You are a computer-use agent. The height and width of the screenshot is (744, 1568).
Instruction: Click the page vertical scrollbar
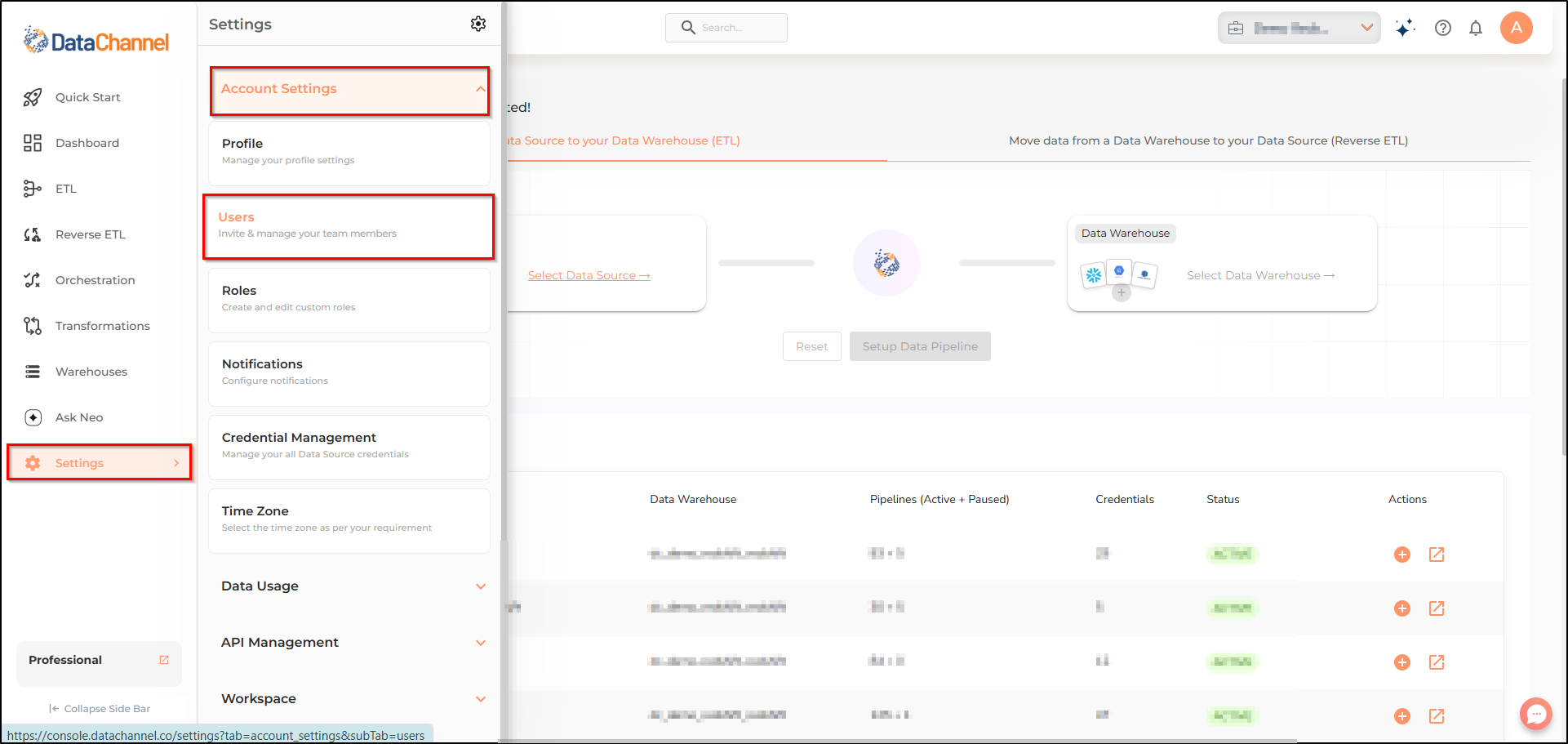(1564, 265)
